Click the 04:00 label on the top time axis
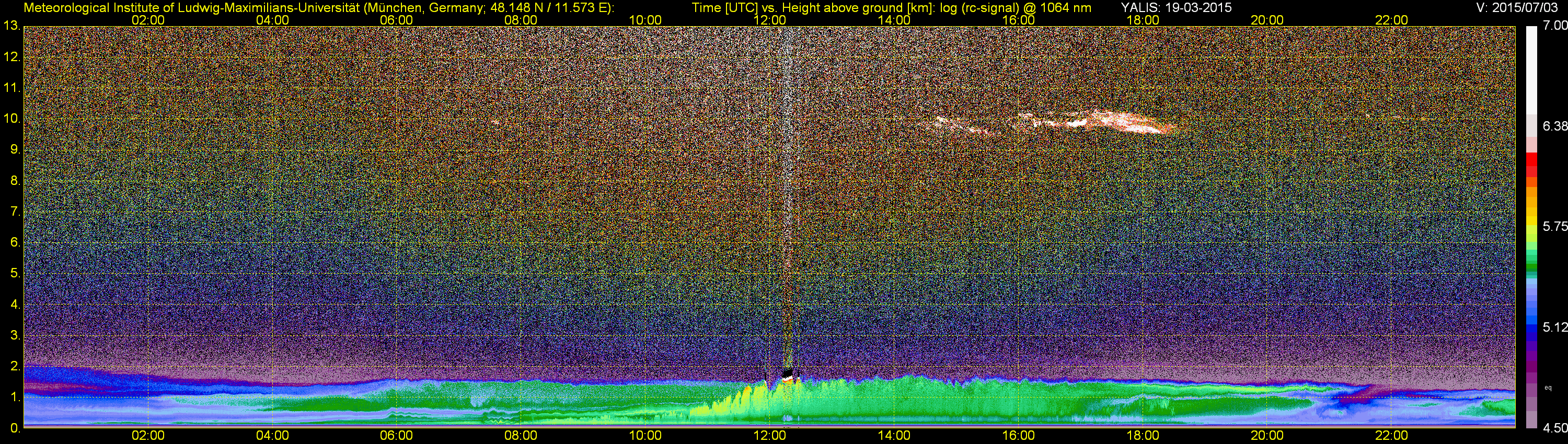 coord(272,20)
